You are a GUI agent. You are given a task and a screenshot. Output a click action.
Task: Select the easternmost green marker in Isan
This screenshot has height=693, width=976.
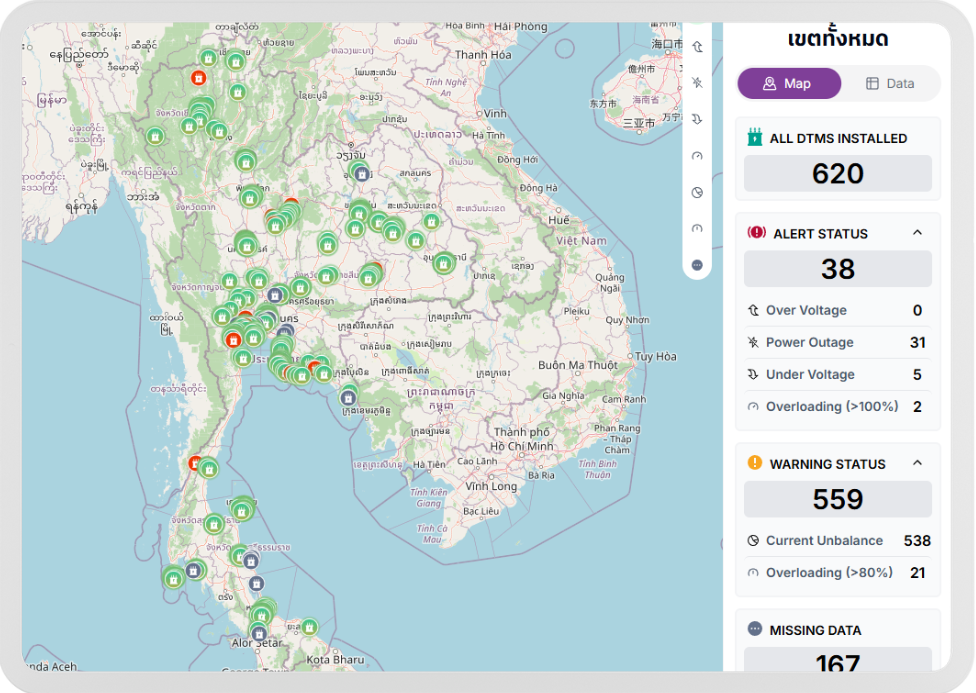pos(443,264)
